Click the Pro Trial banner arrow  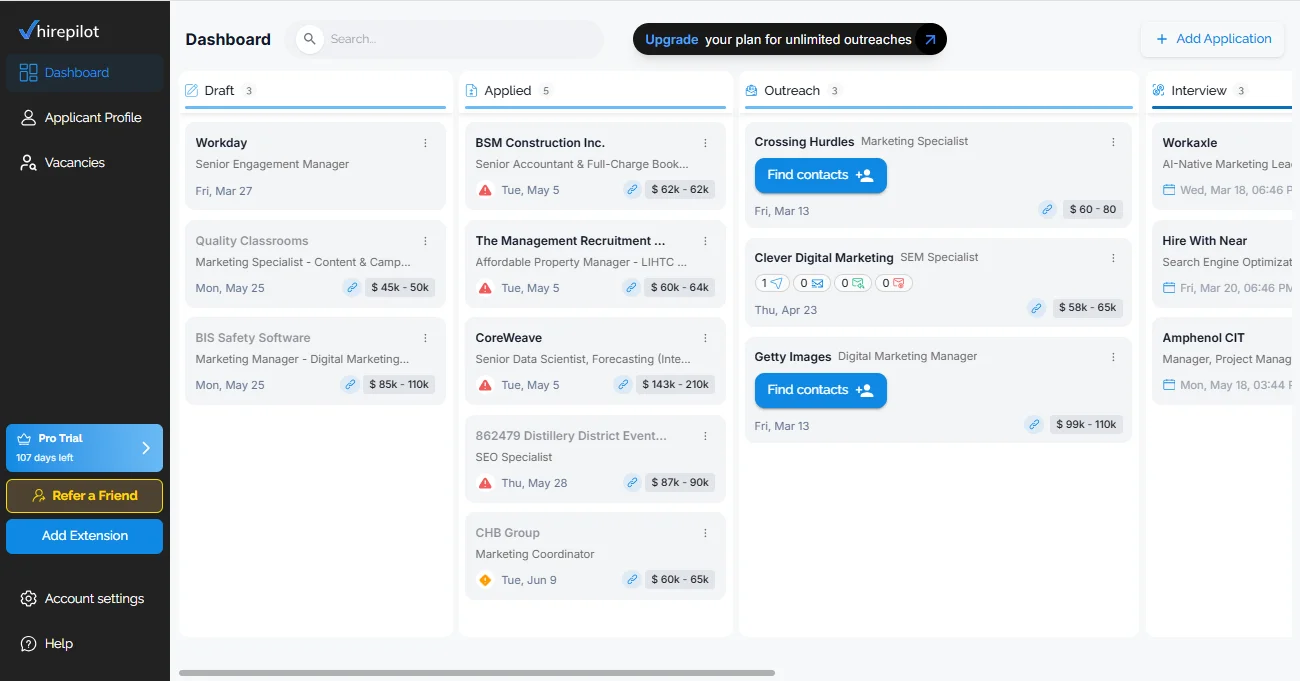tap(146, 448)
